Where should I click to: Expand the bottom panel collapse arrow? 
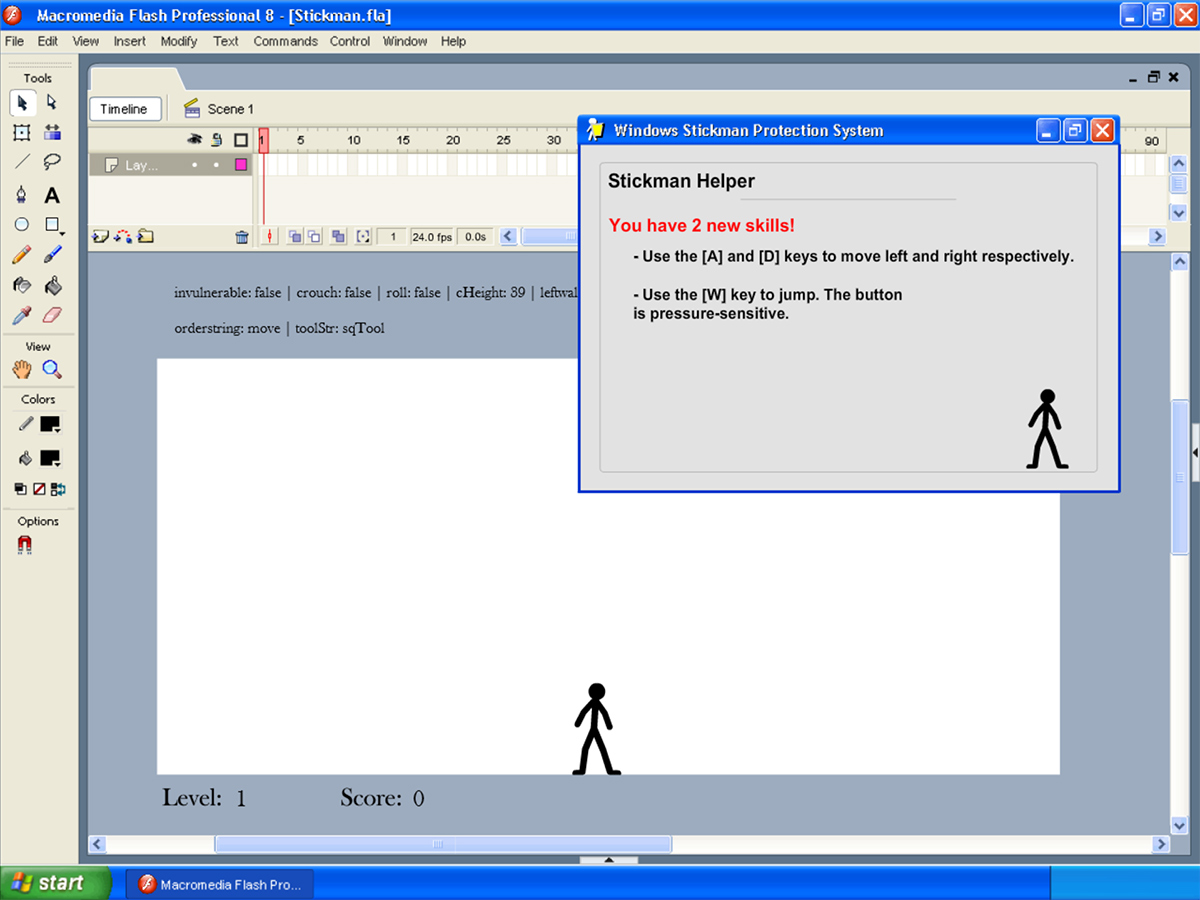click(x=608, y=860)
